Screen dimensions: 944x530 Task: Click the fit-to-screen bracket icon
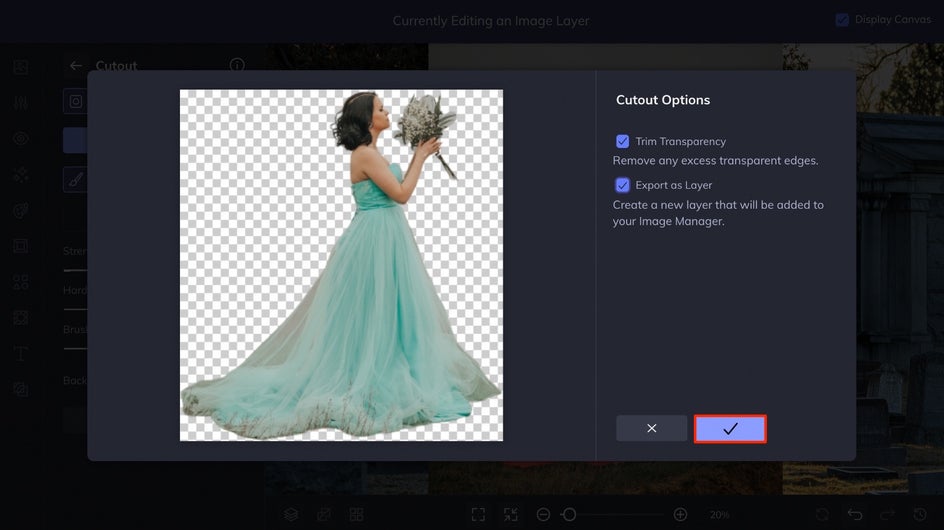coord(478,514)
